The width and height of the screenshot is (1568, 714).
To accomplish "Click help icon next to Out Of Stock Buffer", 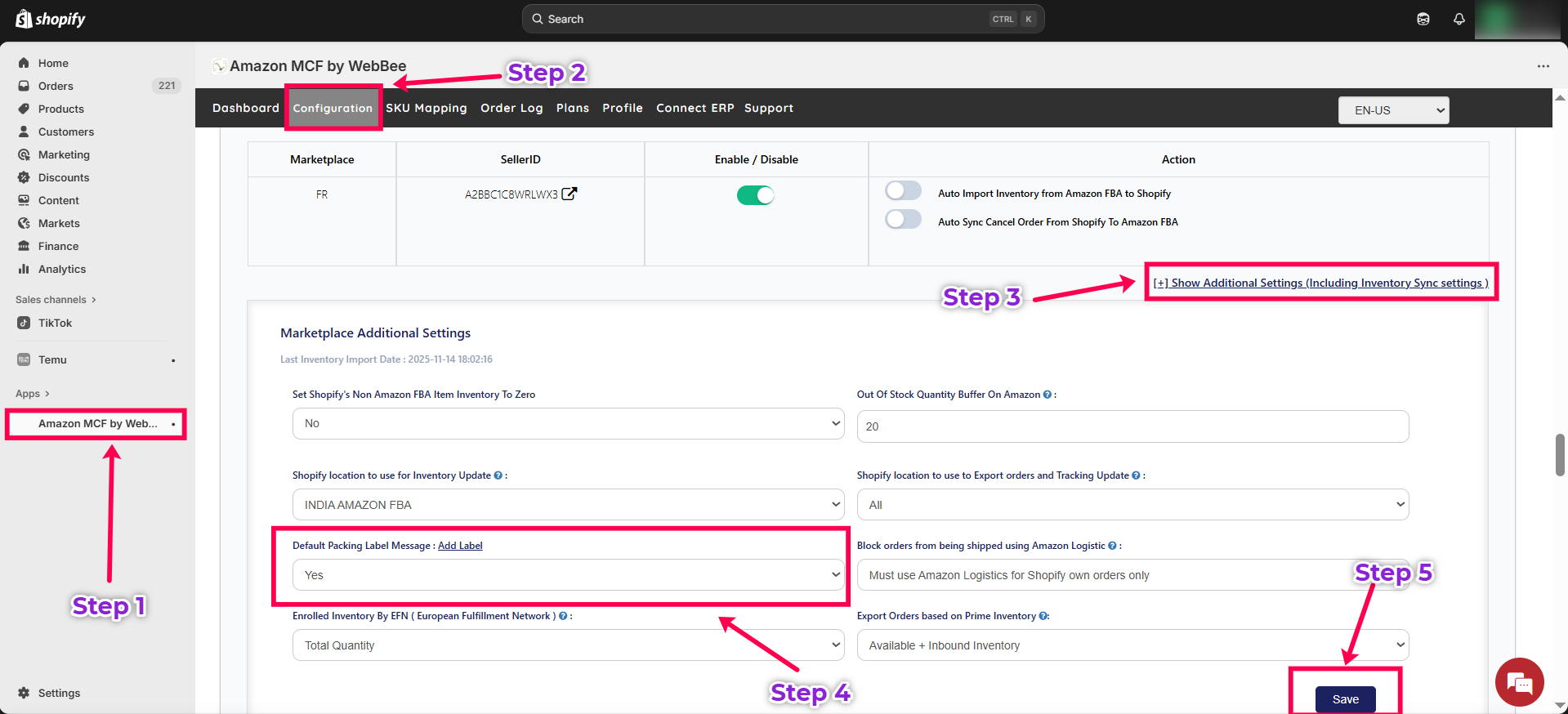I will (x=1048, y=395).
